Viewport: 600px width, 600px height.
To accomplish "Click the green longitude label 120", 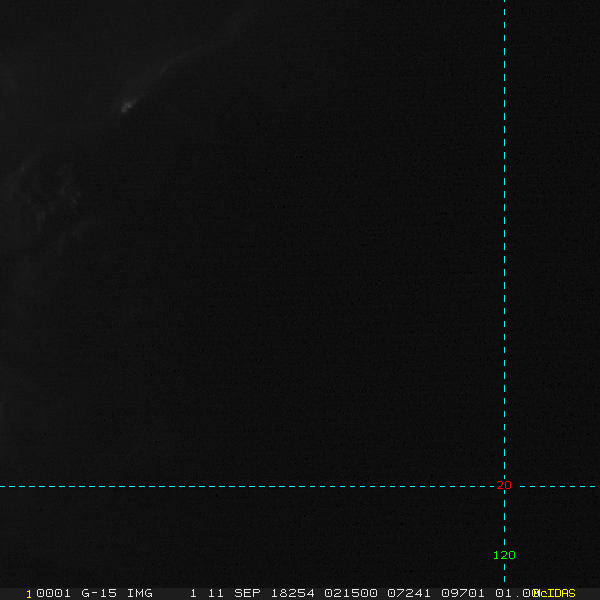I will [504, 555].
